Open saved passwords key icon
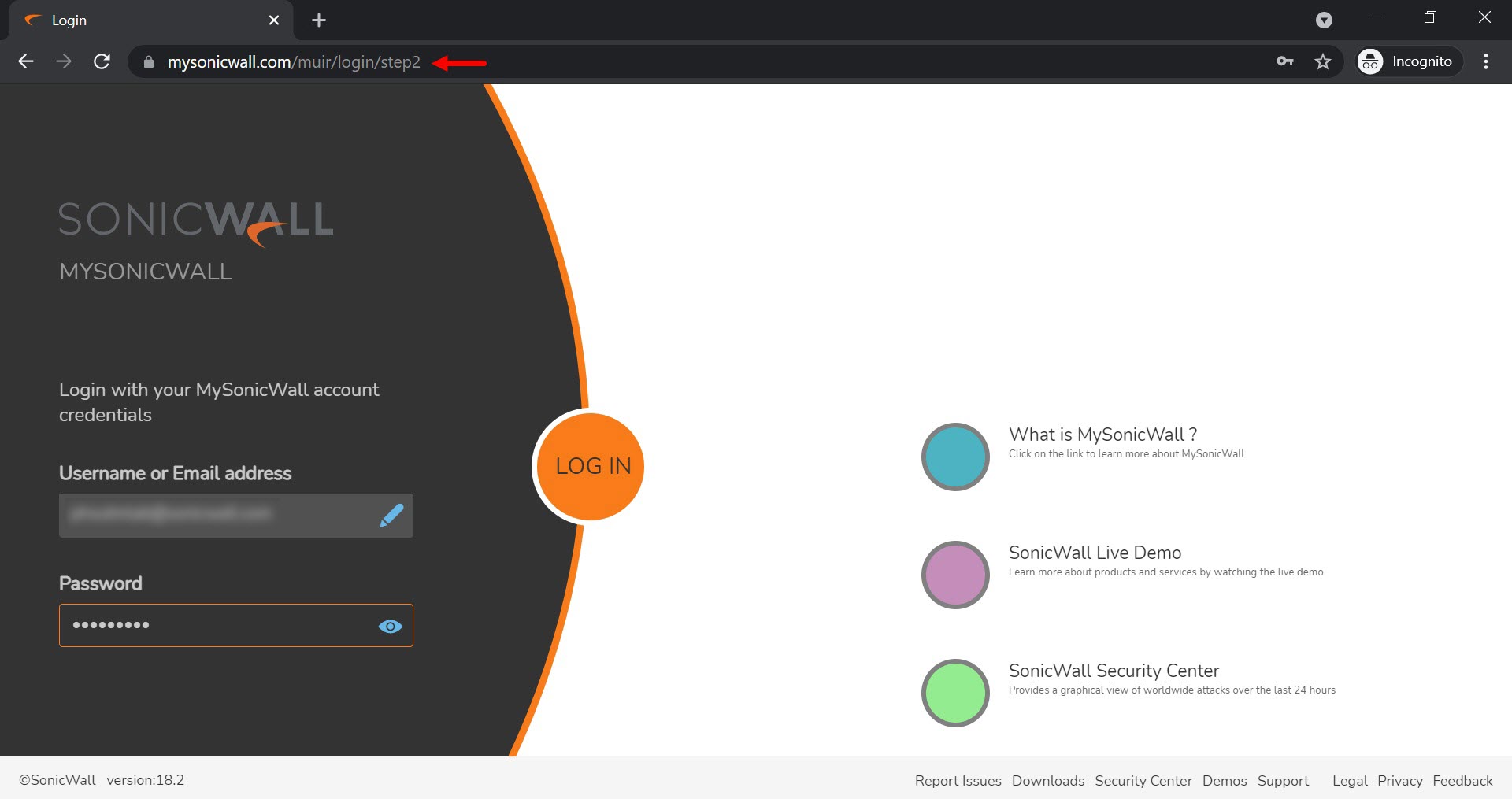Screen dimensions: 1512x799 pyautogui.click(x=1285, y=61)
